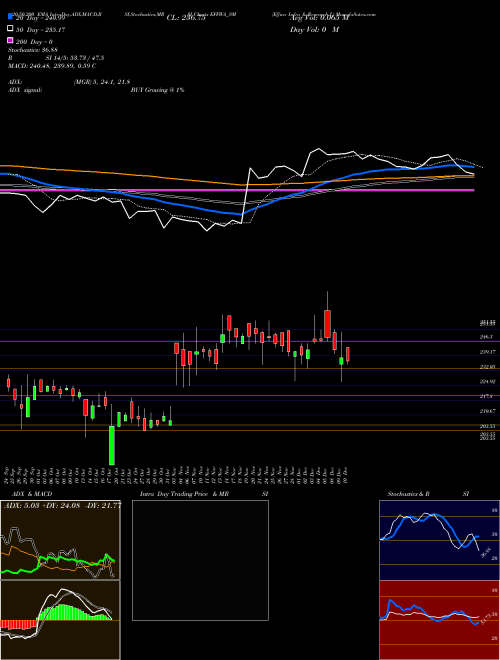
Task: Click the 'MACD: 240.48, 239.89, 0.59 C' line
Action: coord(52,66)
